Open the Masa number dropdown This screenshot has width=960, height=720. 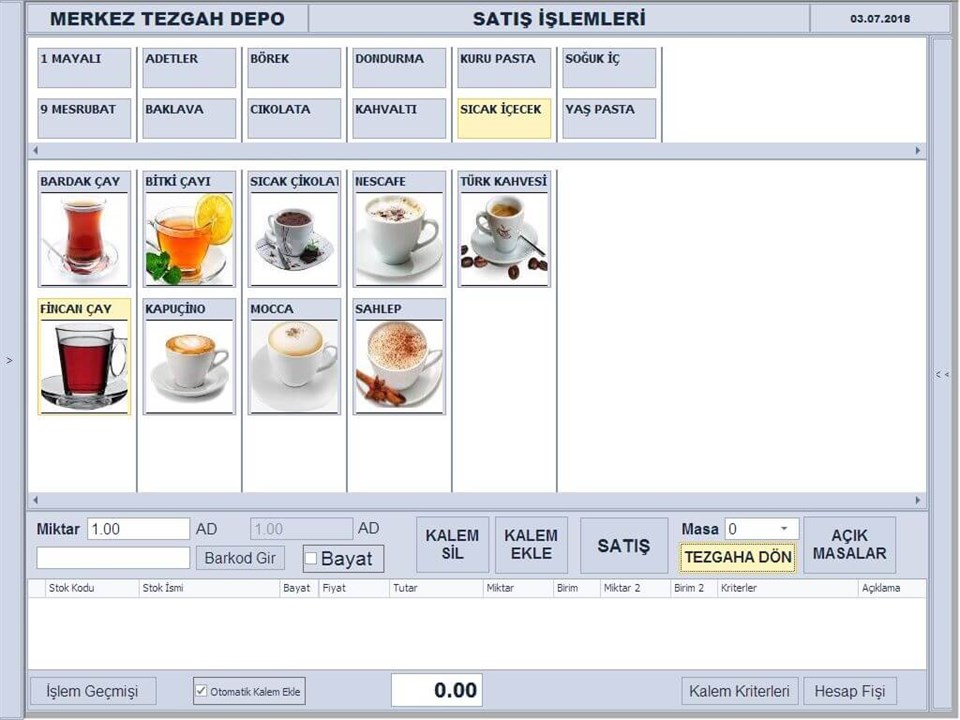point(783,528)
